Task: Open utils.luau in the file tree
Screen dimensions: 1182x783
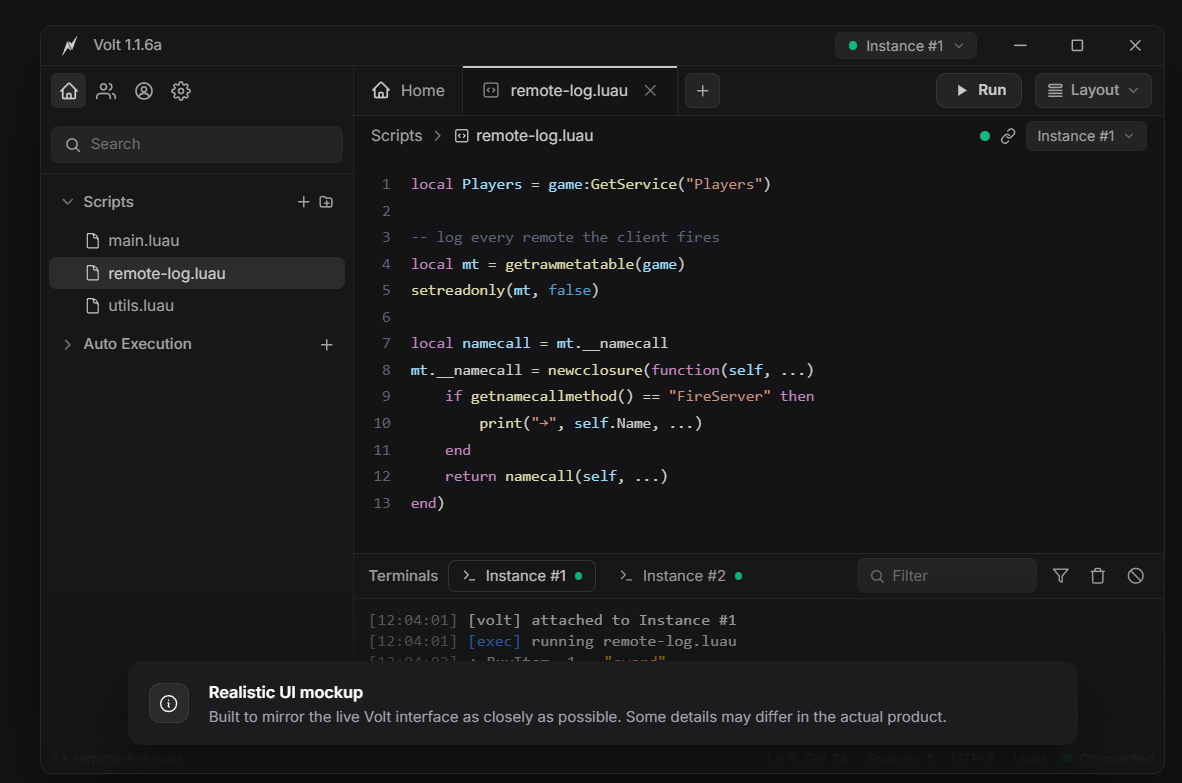Action: click(x=197, y=306)
